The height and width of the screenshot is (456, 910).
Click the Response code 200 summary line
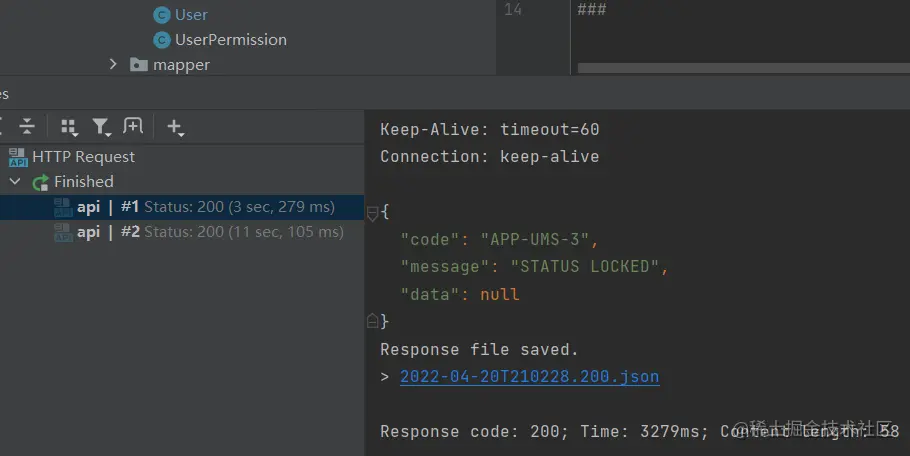pyautogui.click(x=640, y=432)
